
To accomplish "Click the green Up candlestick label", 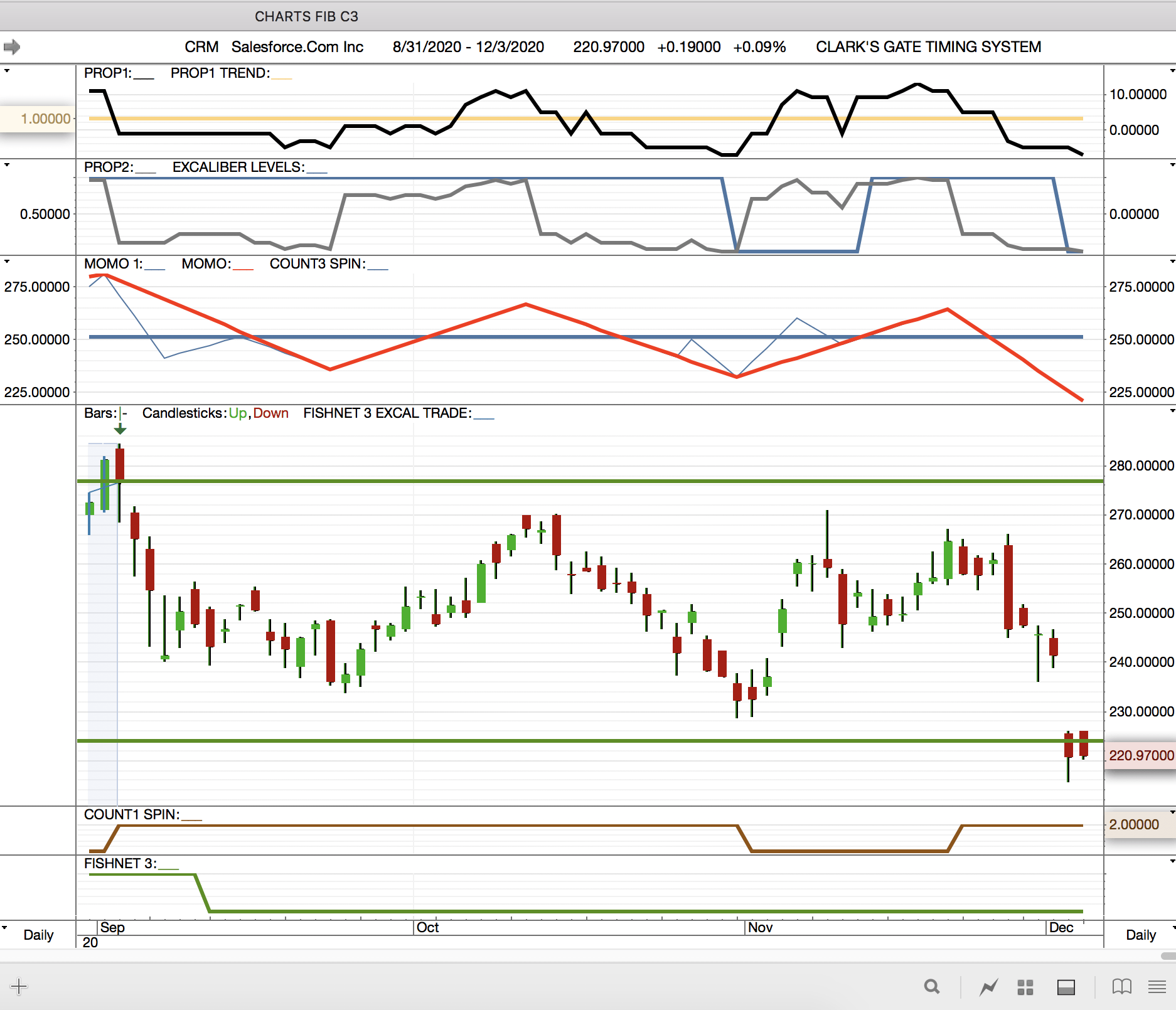I will pyautogui.click(x=238, y=413).
